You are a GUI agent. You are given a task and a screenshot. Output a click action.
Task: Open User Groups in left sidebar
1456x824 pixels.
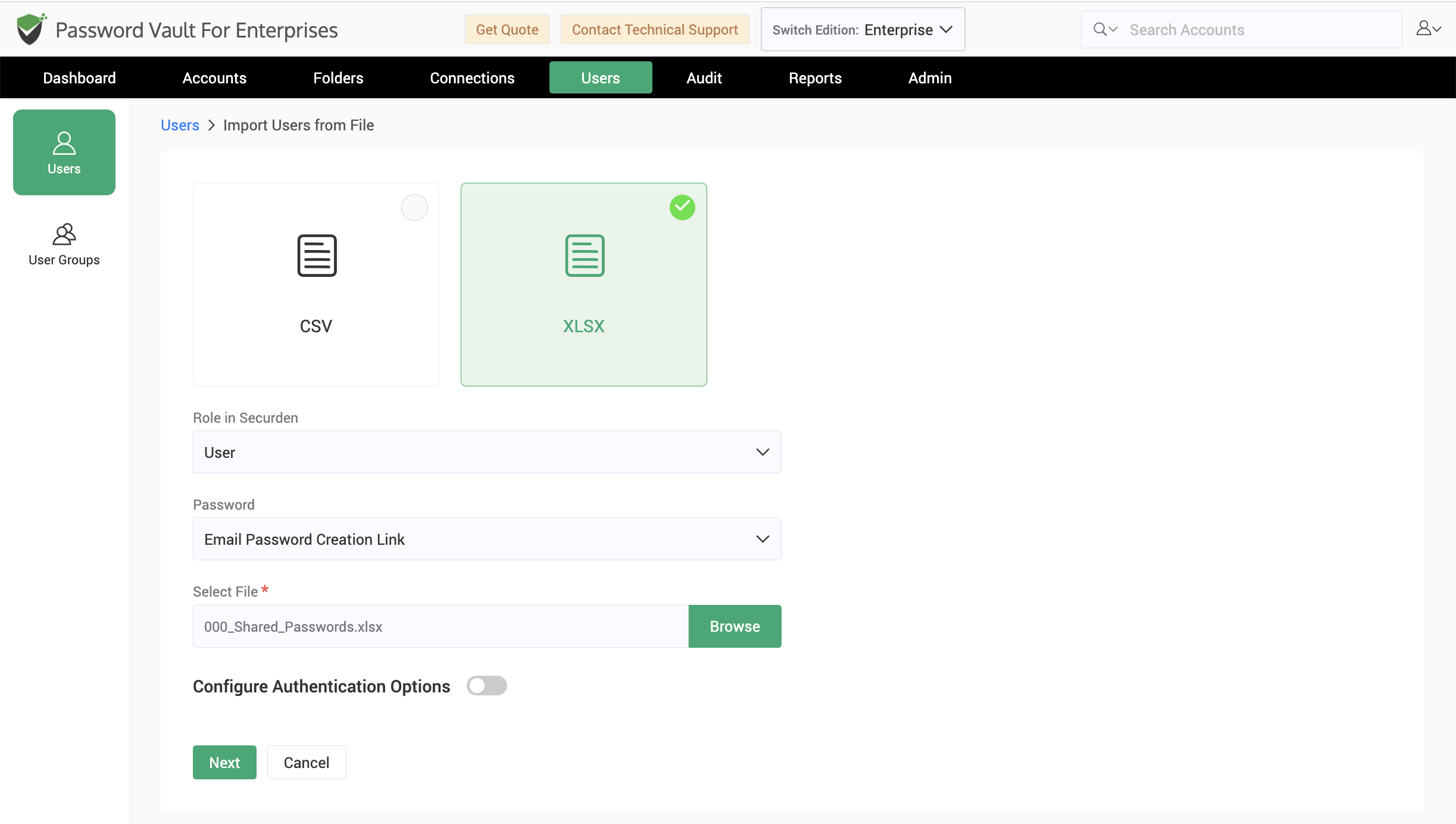pyautogui.click(x=64, y=245)
